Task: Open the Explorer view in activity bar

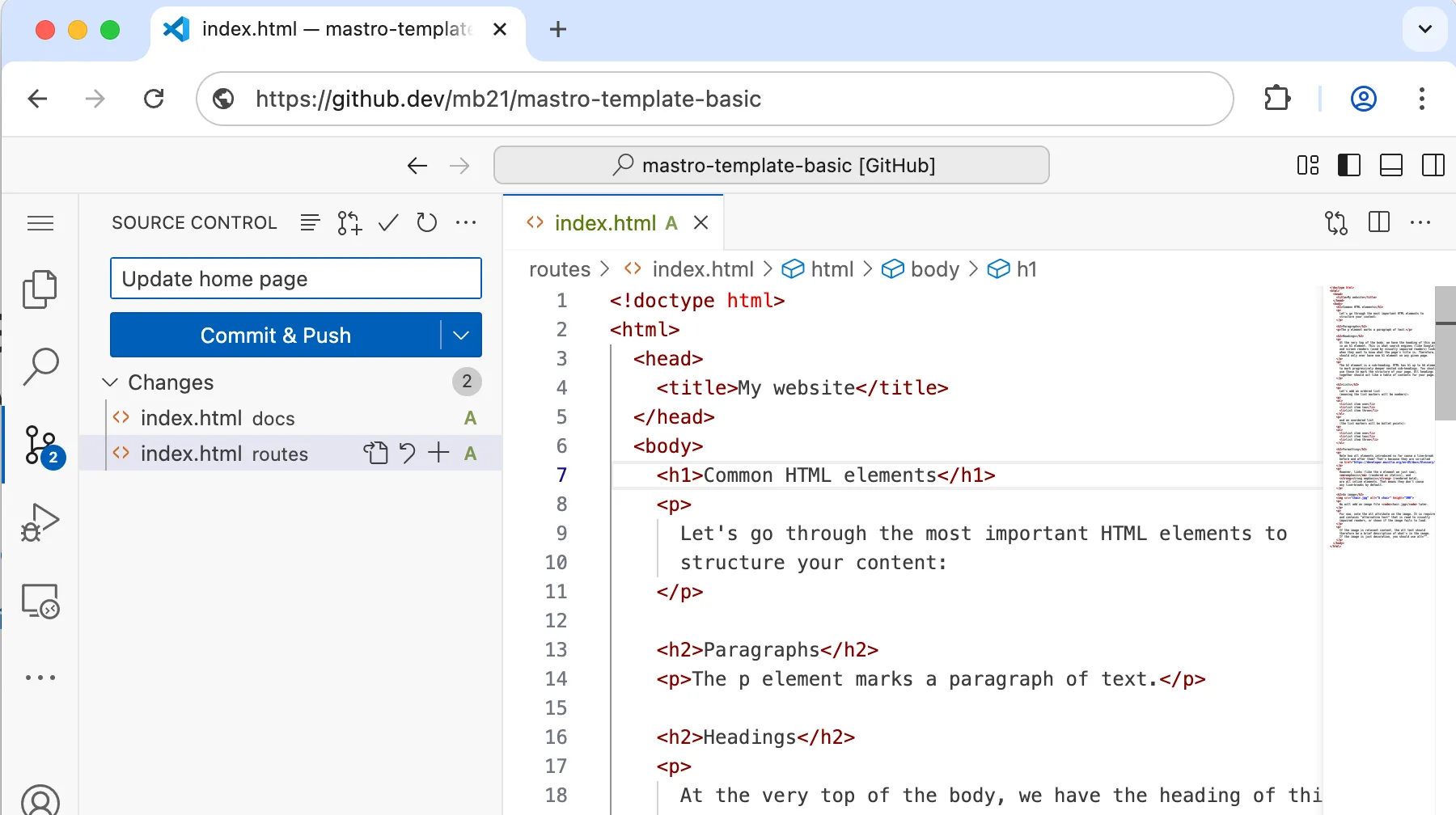Action: 40,289
